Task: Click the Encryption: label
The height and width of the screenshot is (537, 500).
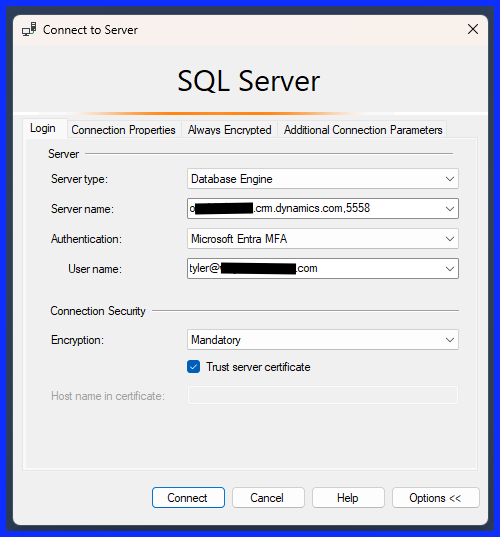Action: 77,340
